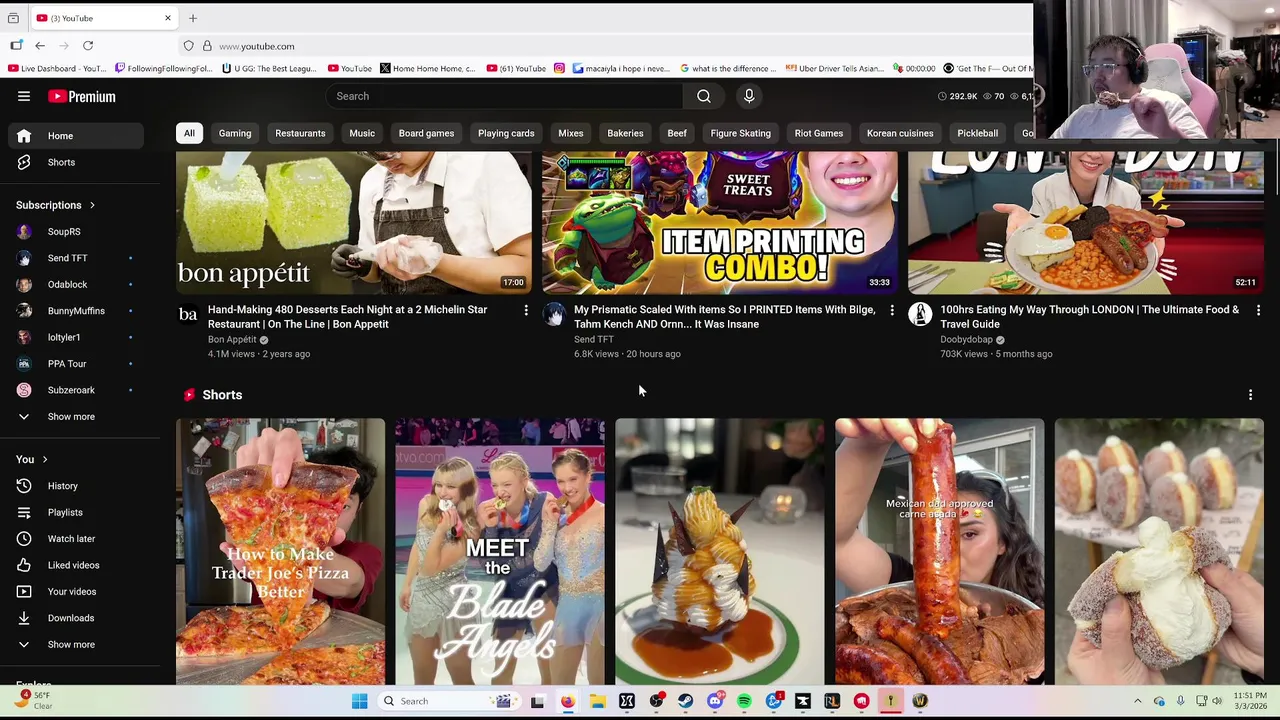Select the Gaming filter chip
1280x720 pixels.
(x=235, y=133)
